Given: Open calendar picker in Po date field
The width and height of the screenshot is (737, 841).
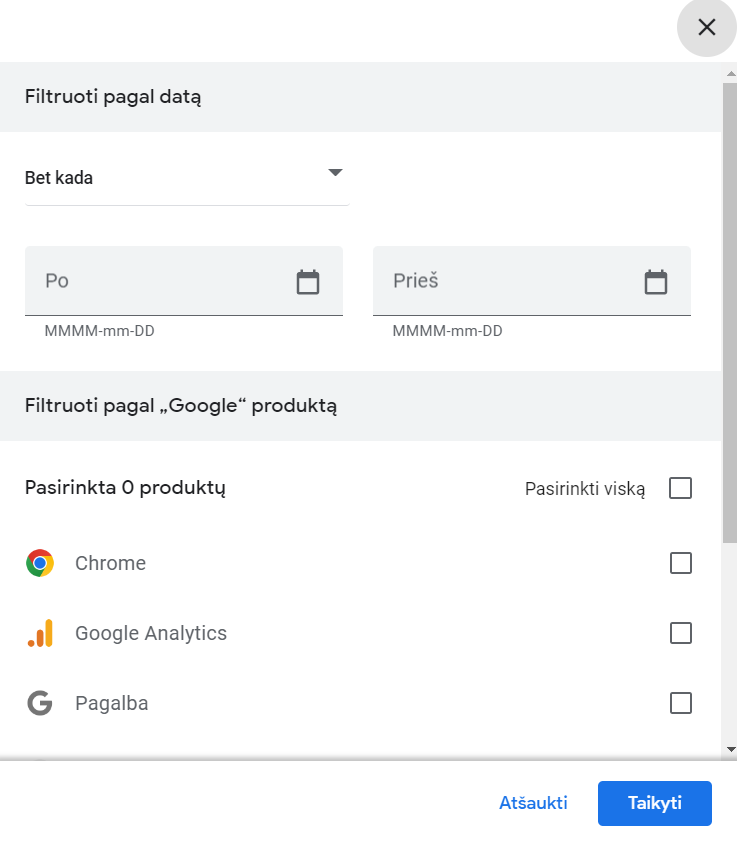Looking at the screenshot, I should point(308,282).
